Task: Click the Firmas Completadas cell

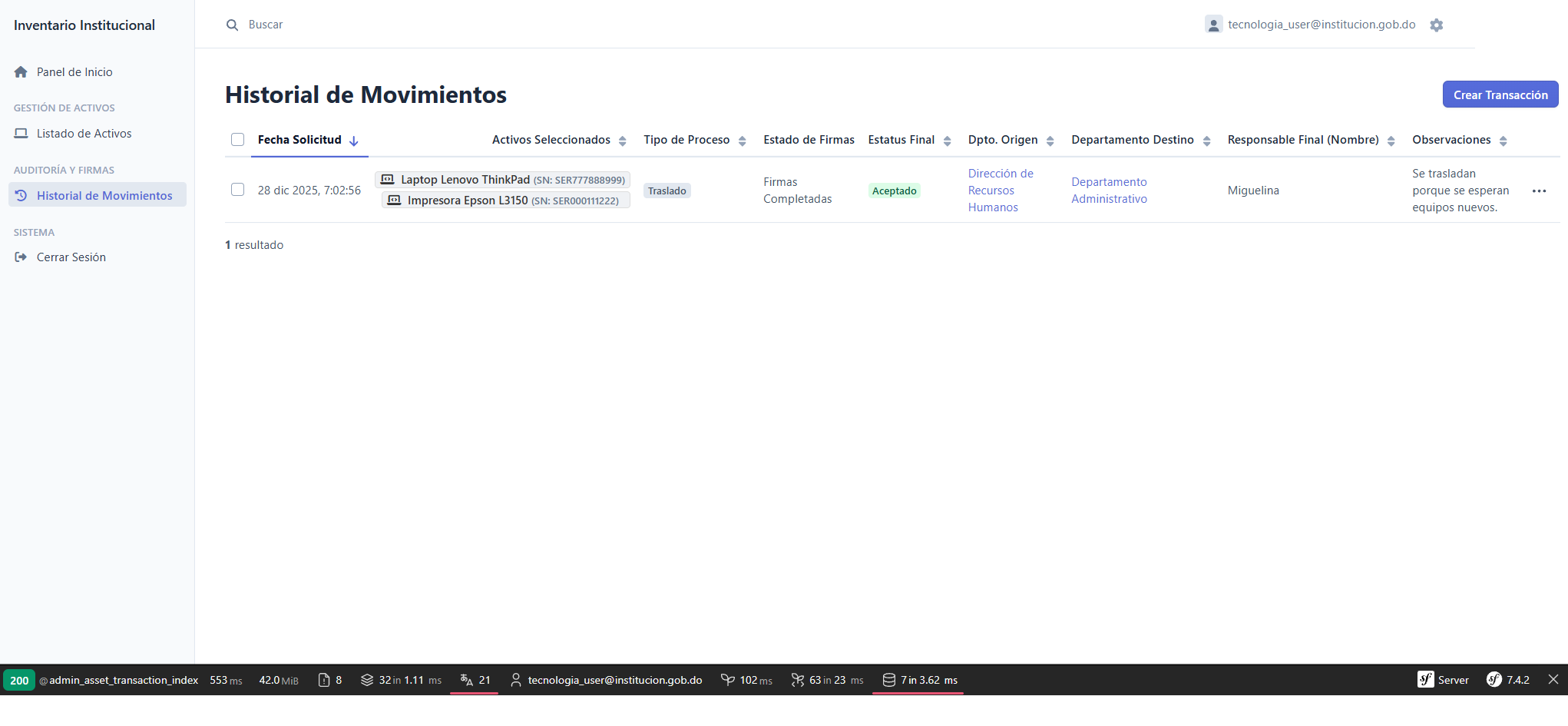Action: tap(798, 191)
